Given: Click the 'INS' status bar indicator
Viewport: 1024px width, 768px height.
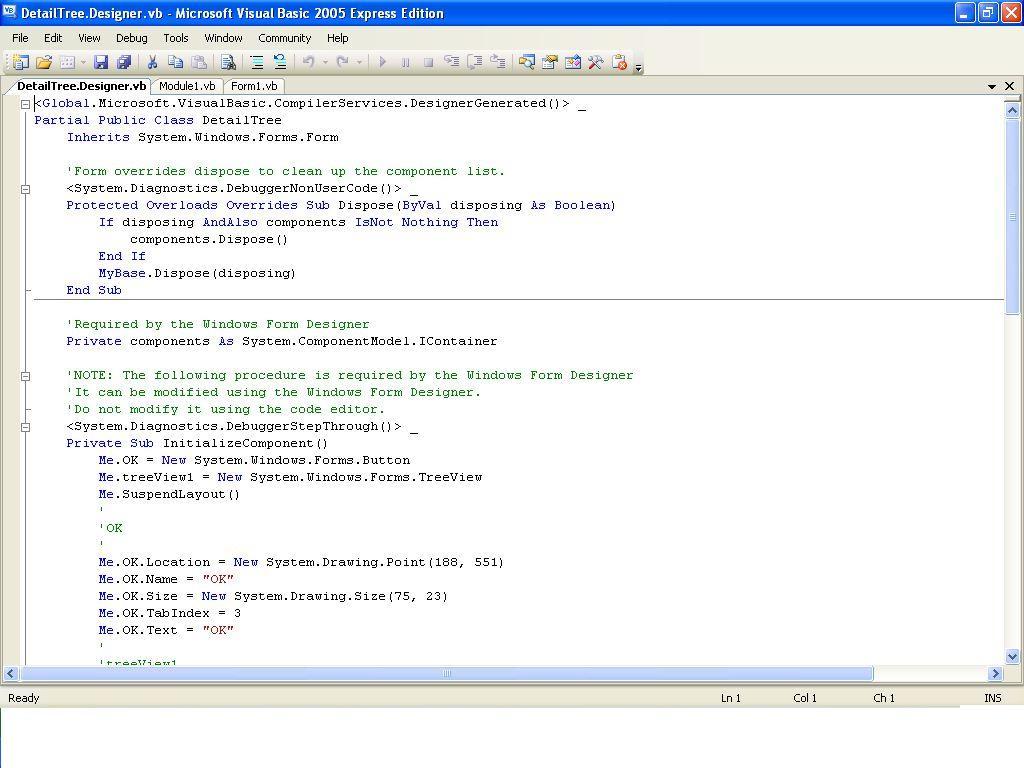Looking at the screenshot, I should click(x=993, y=698).
